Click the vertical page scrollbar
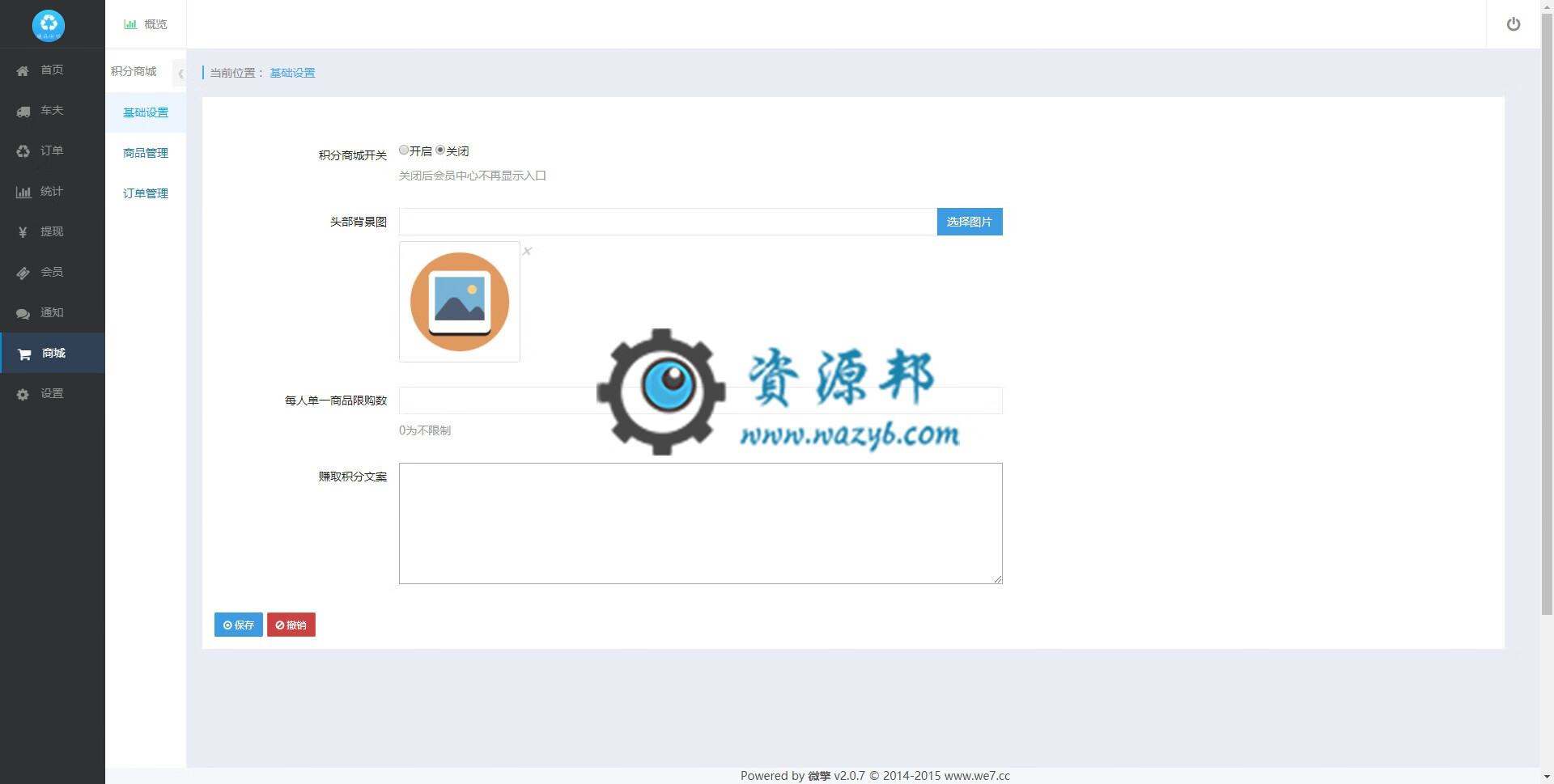This screenshot has width=1554, height=784. pos(1547,324)
